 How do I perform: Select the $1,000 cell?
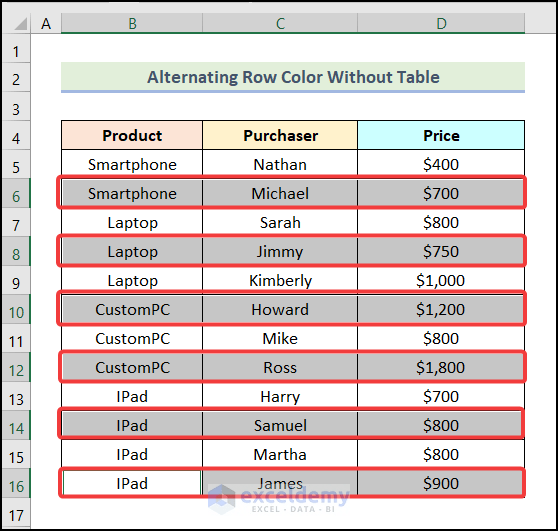click(441, 280)
